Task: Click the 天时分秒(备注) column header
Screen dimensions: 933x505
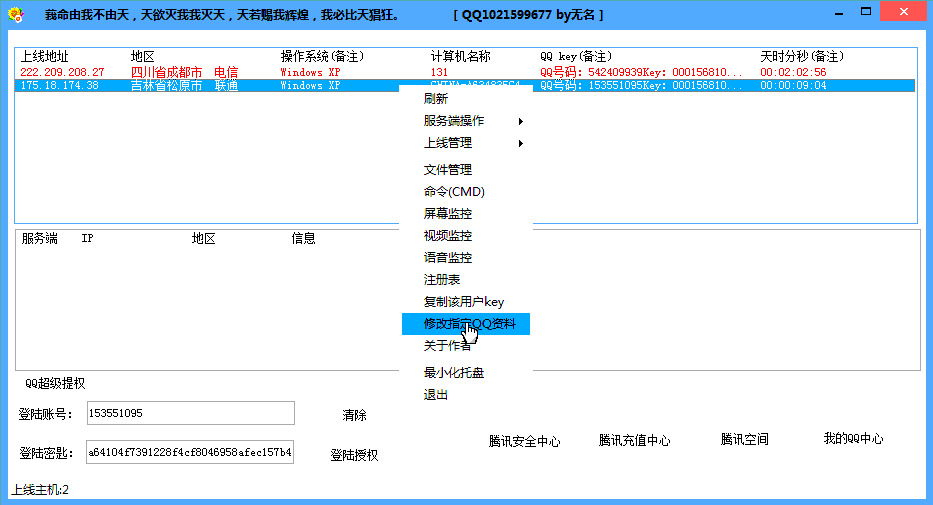Action: pyautogui.click(x=802, y=57)
